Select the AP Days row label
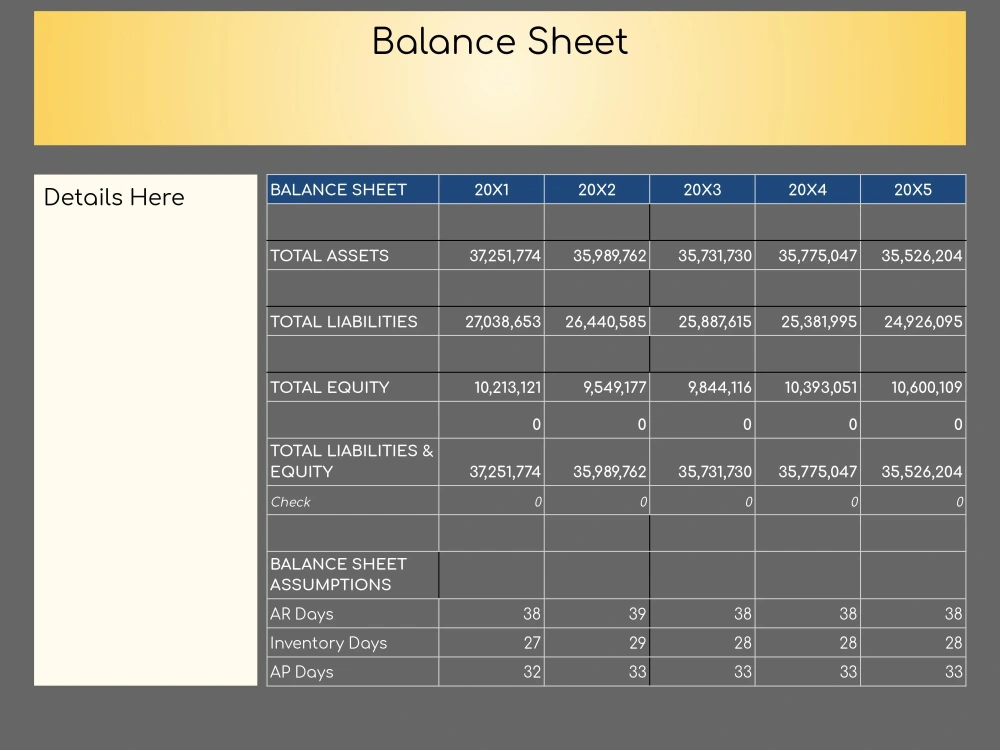The image size is (1000, 750). (294, 672)
